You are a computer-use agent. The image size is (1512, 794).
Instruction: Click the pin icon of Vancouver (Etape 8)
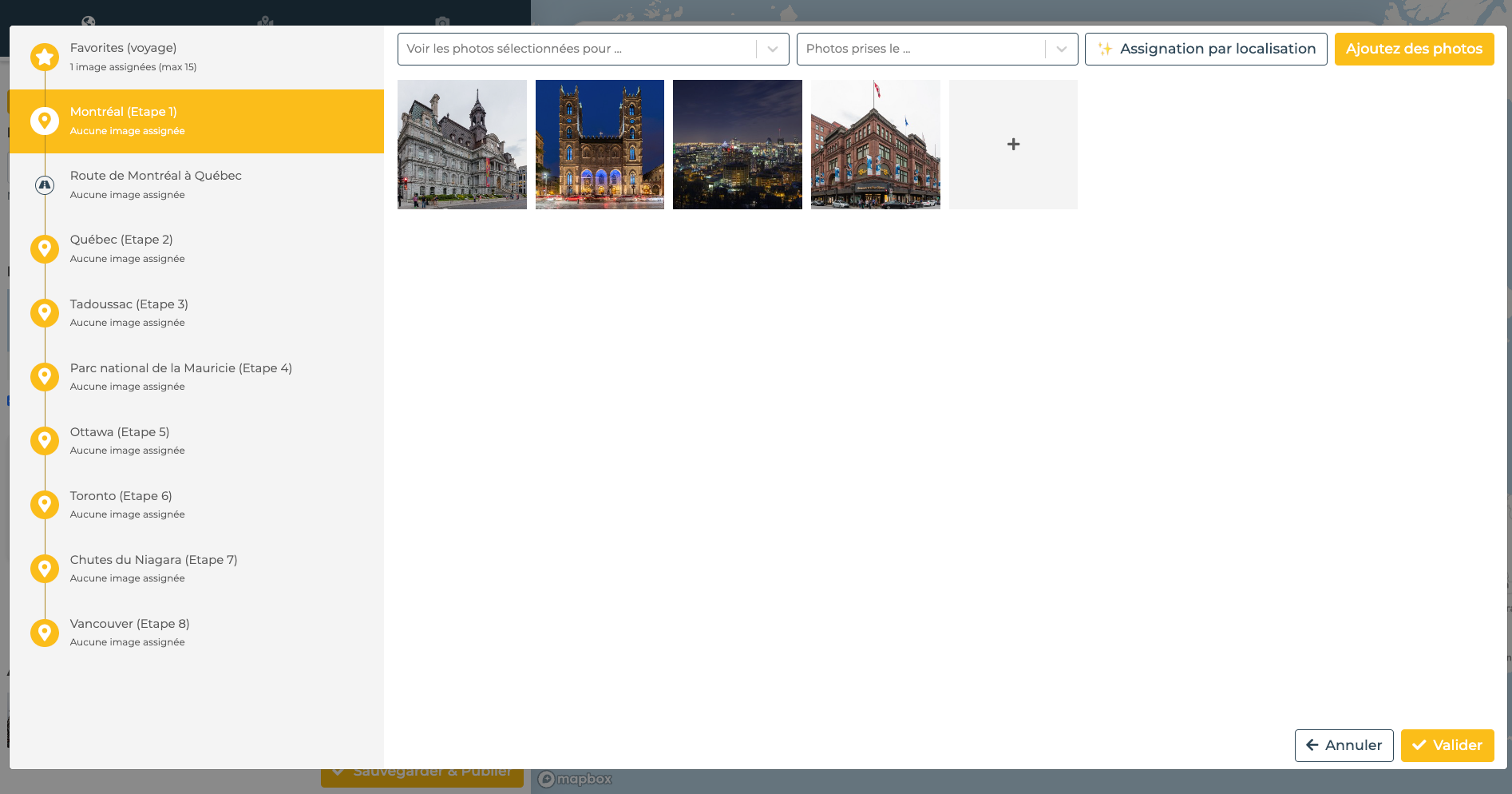(x=45, y=632)
